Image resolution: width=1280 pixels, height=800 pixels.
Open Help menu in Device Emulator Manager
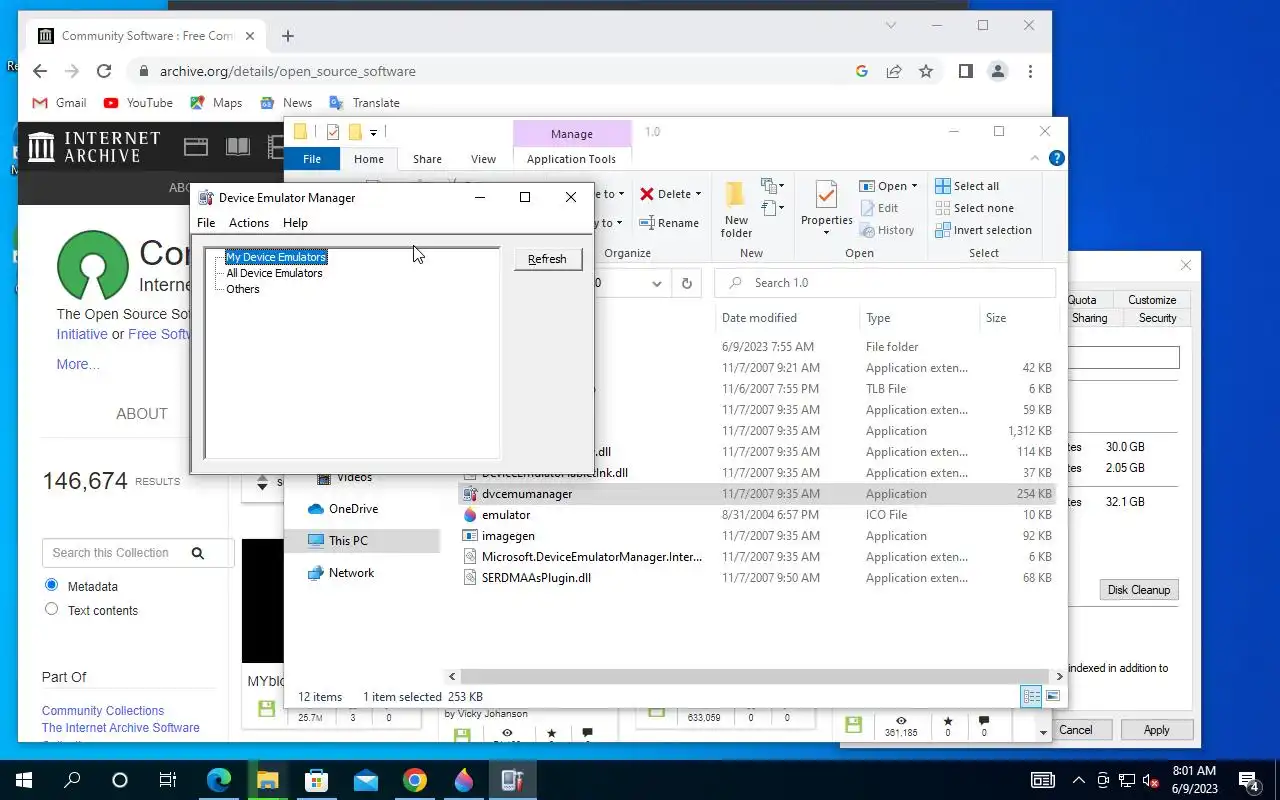click(x=295, y=223)
